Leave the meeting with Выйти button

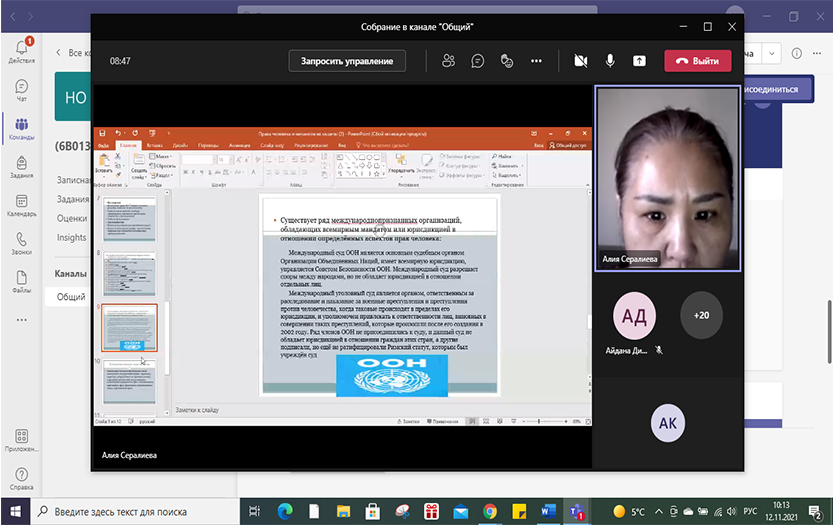click(x=697, y=61)
